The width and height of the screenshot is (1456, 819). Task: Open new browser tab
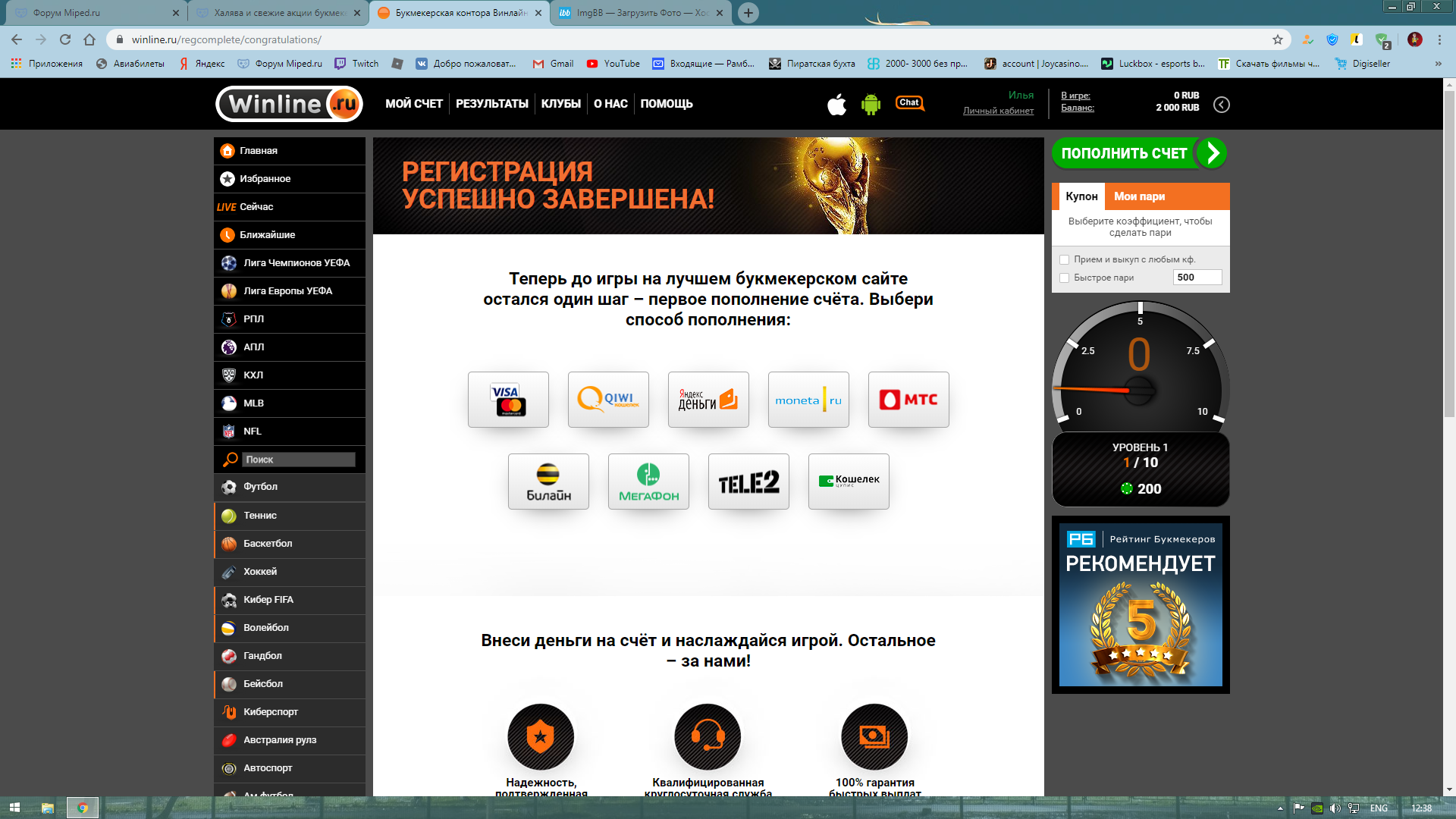pos(748,13)
